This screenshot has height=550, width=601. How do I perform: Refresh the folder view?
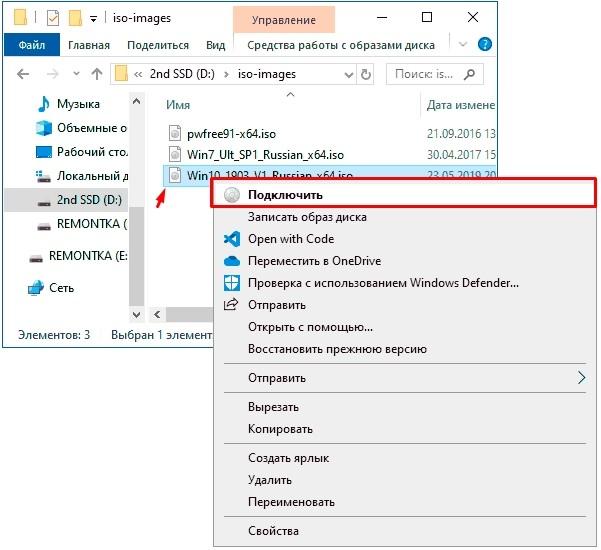tap(366, 74)
